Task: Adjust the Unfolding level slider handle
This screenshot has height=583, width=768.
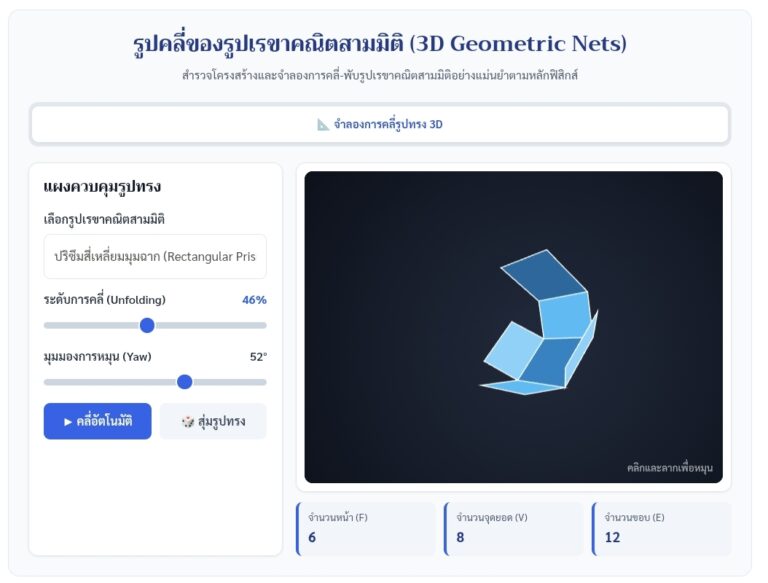Action: point(147,325)
